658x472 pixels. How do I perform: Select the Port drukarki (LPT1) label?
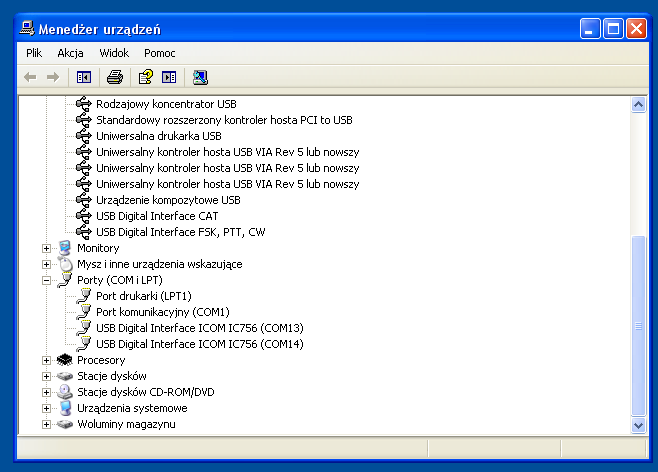pyautogui.click(x=144, y=296)
